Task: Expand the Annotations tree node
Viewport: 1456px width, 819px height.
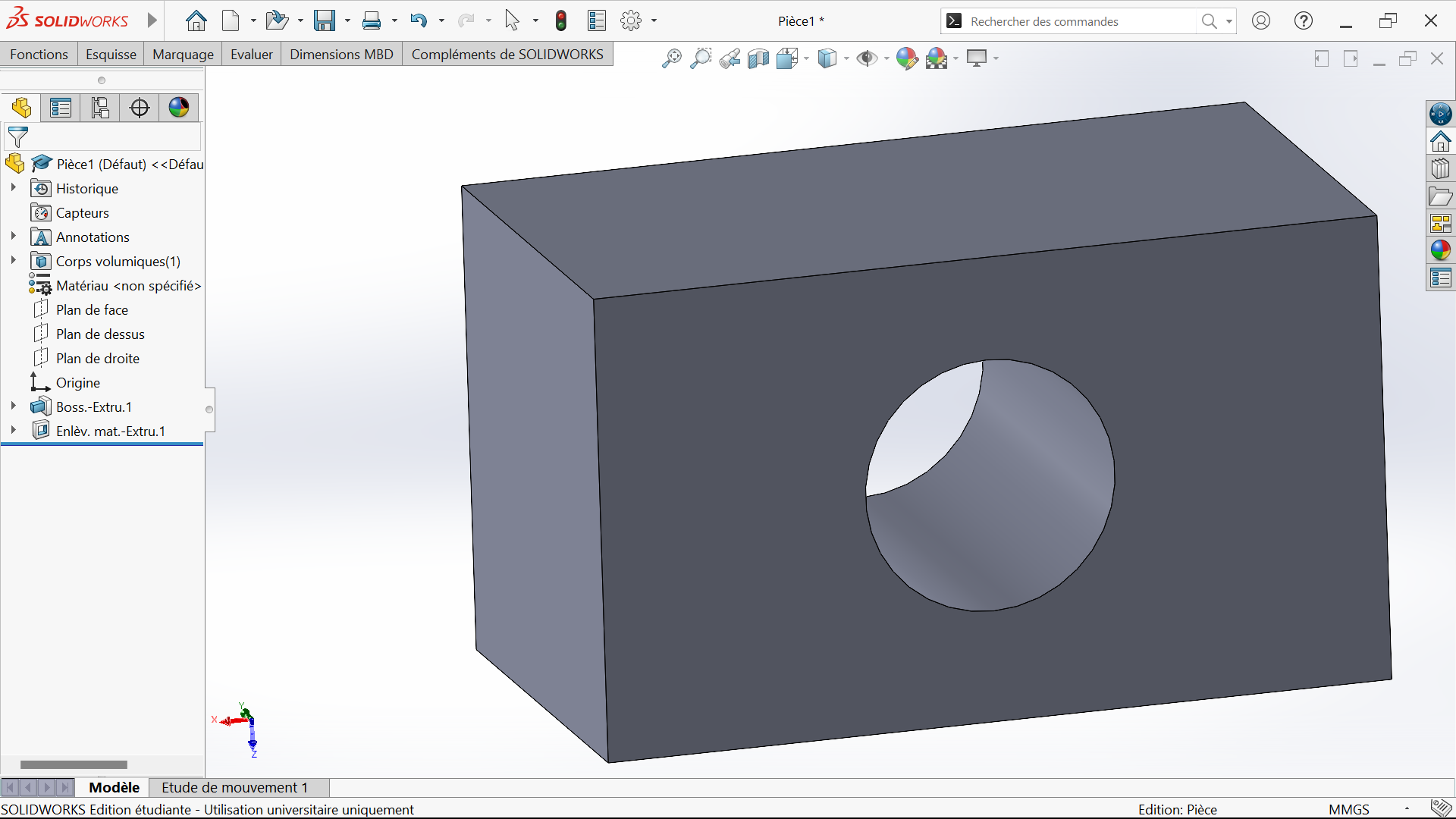Action: pos(13,236)
